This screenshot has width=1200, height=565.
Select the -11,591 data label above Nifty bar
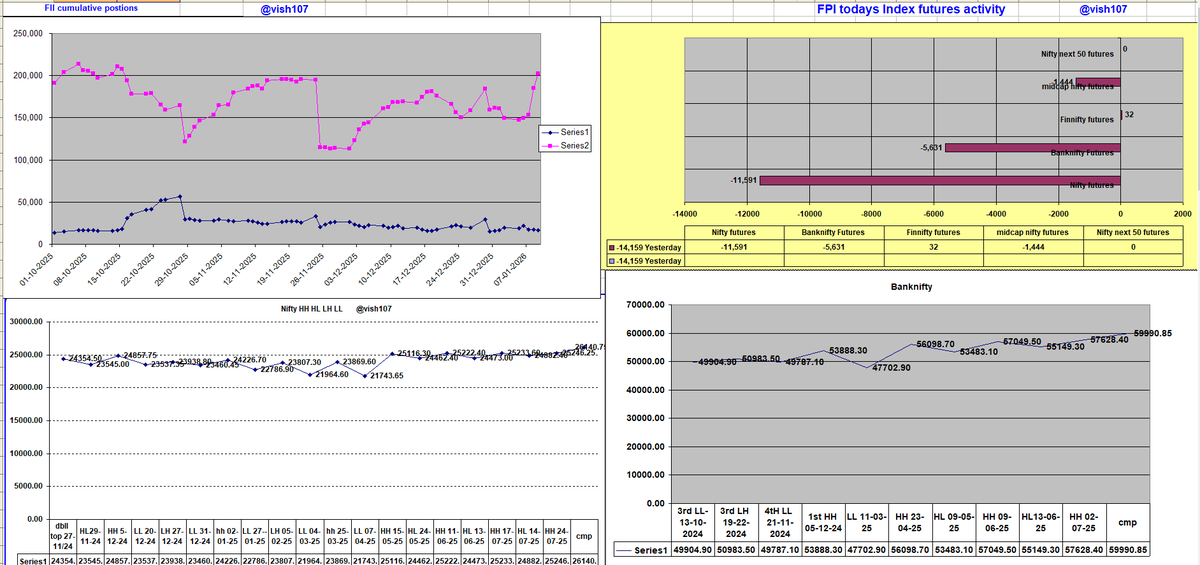point(746,180)
